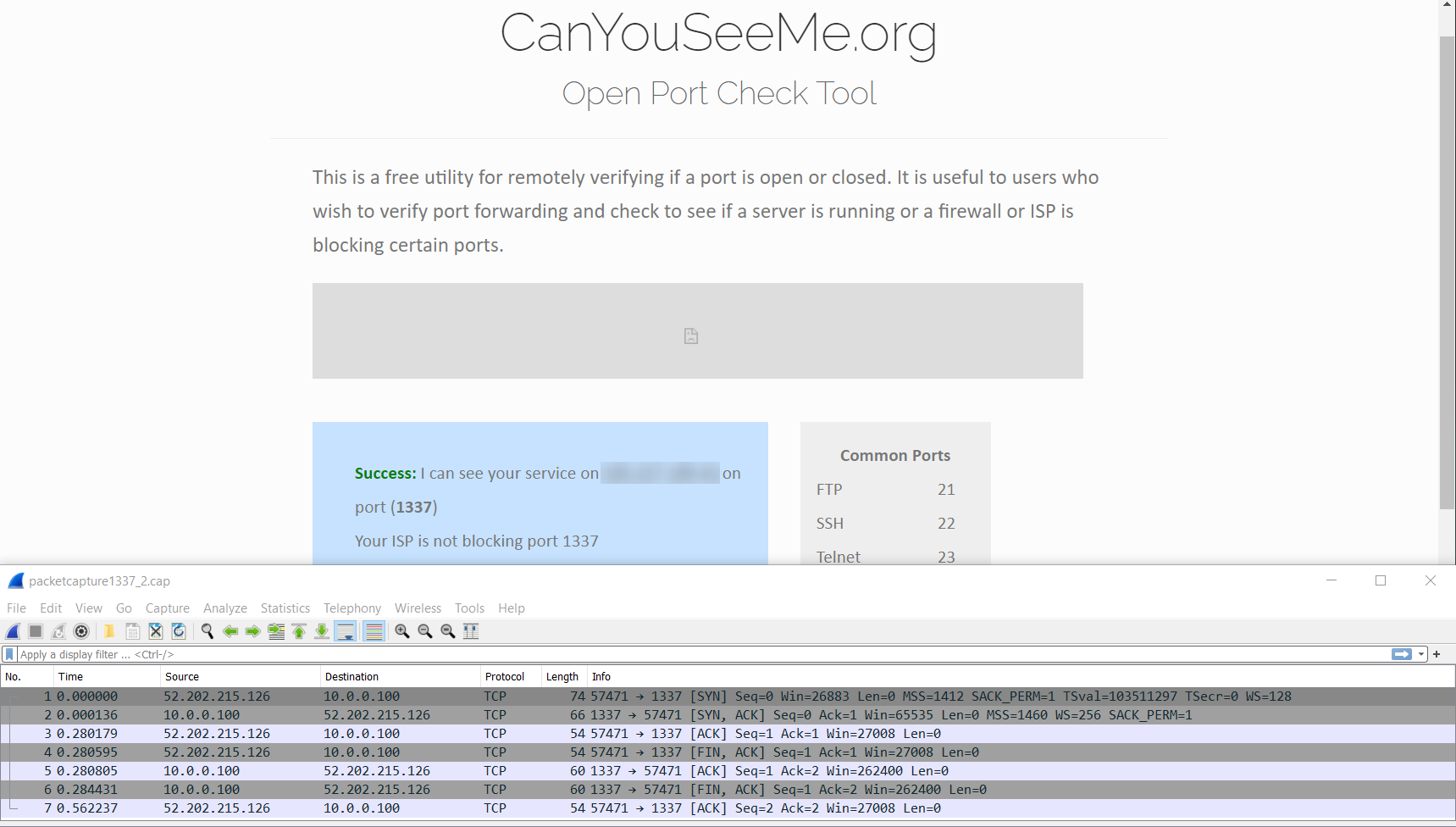1456x827 pixels.
Task: Zoom out on the packet list text
Action: pyautogui.click(x=425, y=631)
